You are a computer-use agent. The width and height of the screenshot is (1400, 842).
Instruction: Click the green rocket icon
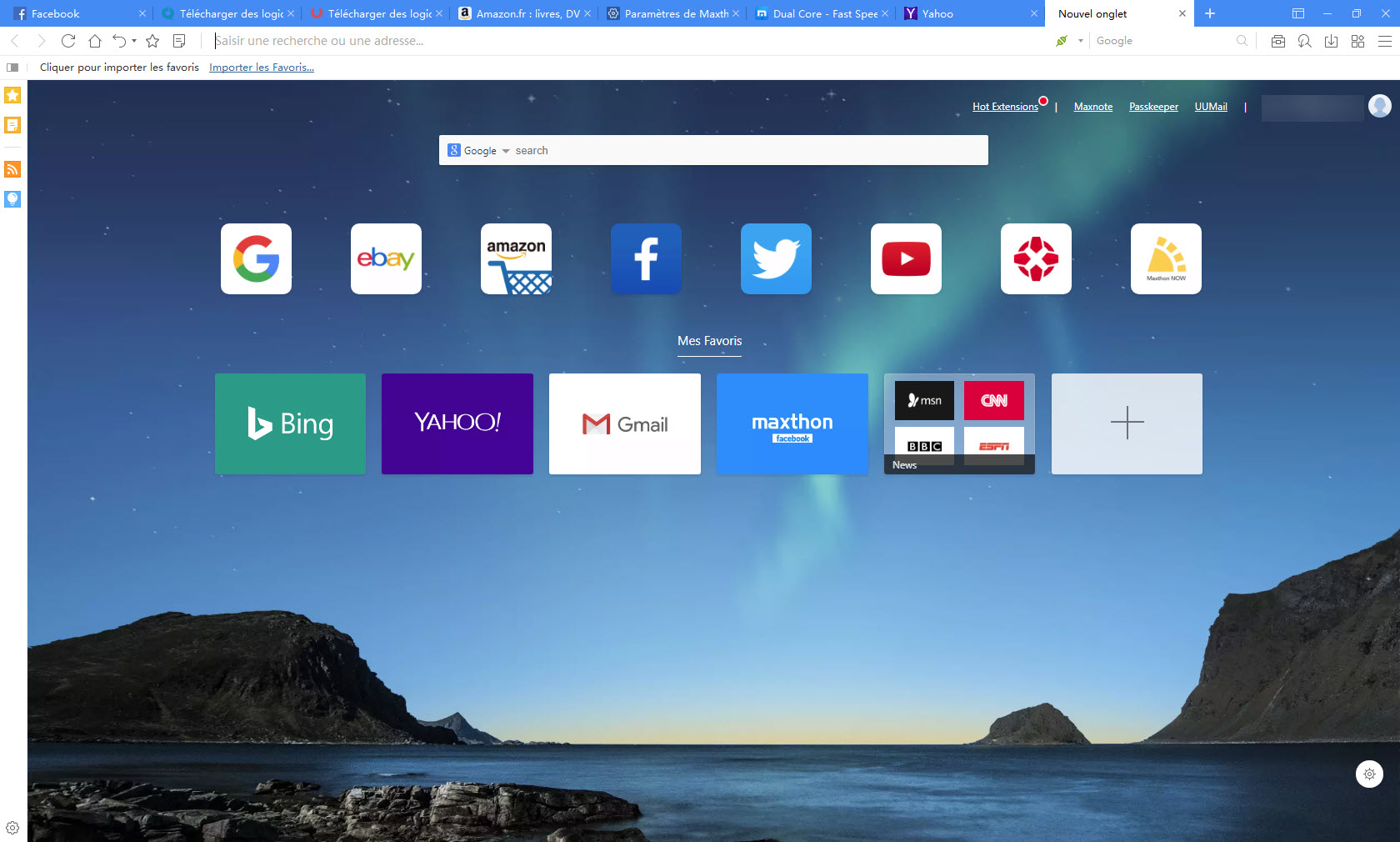(1062, 41)
